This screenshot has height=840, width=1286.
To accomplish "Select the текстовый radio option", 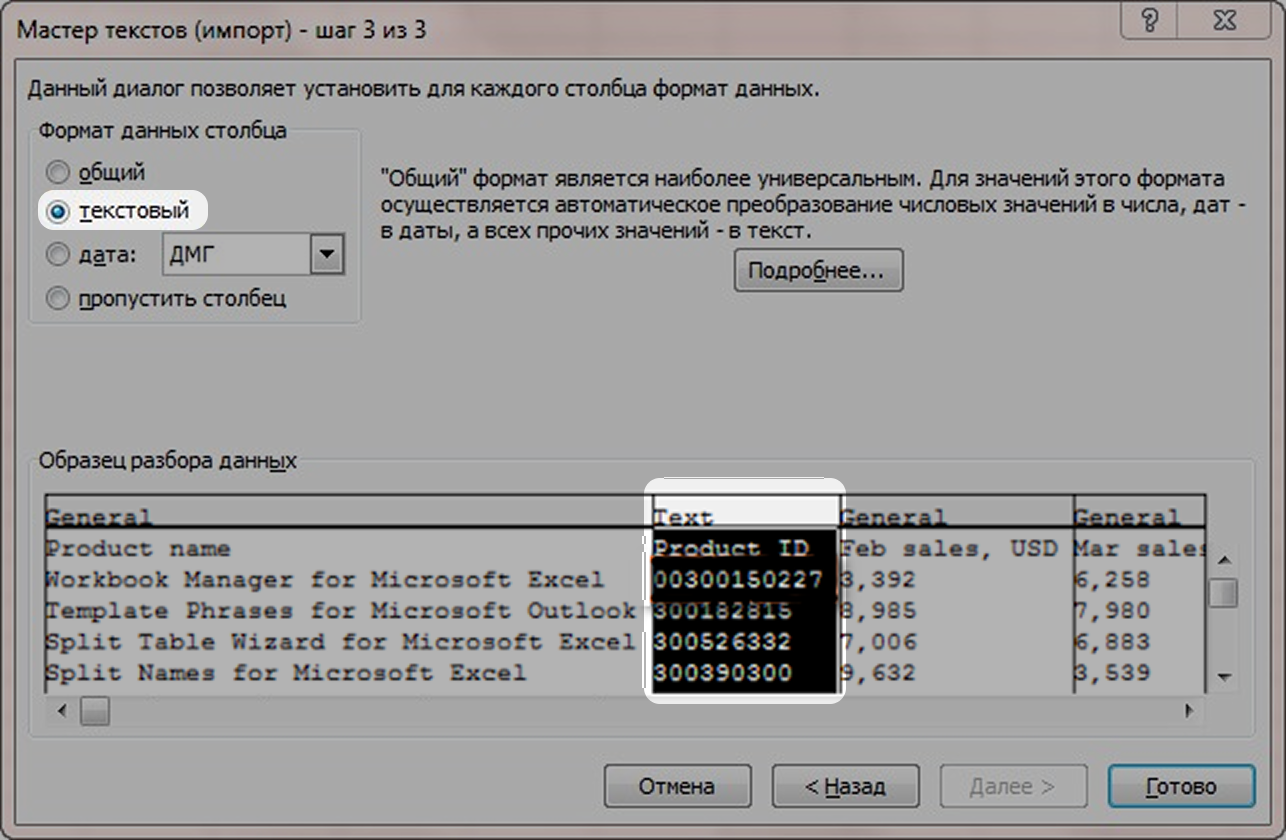I will (x=59, y=212).
